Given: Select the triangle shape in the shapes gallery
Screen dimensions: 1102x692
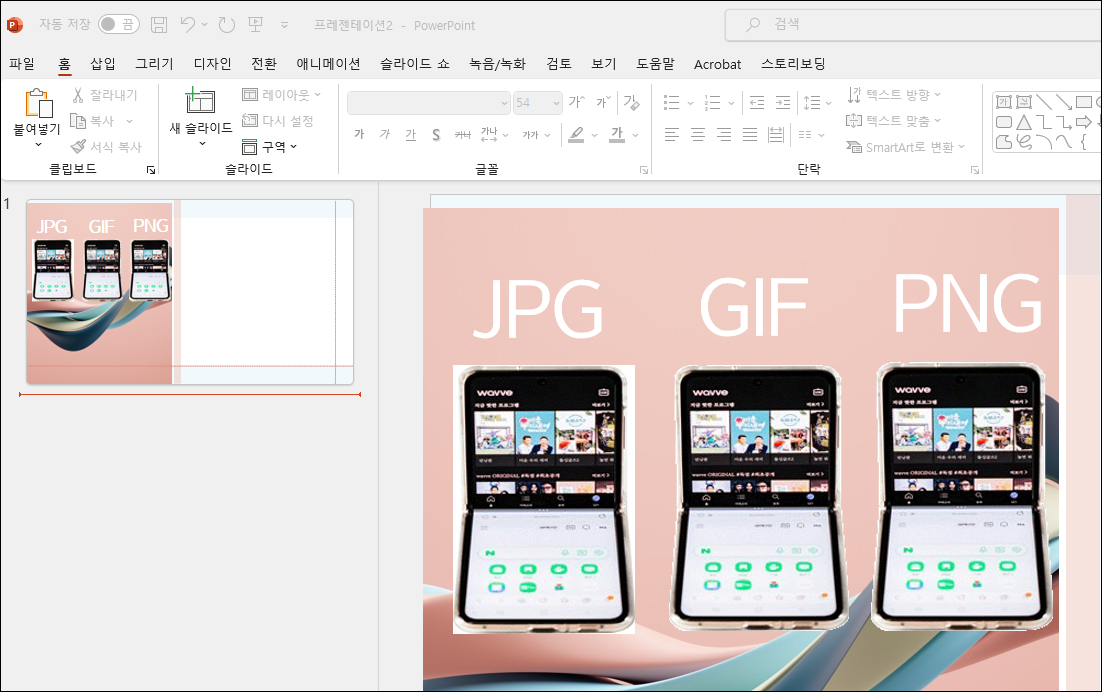Looking at the screenshot, I should click(x=1023, y=122).
